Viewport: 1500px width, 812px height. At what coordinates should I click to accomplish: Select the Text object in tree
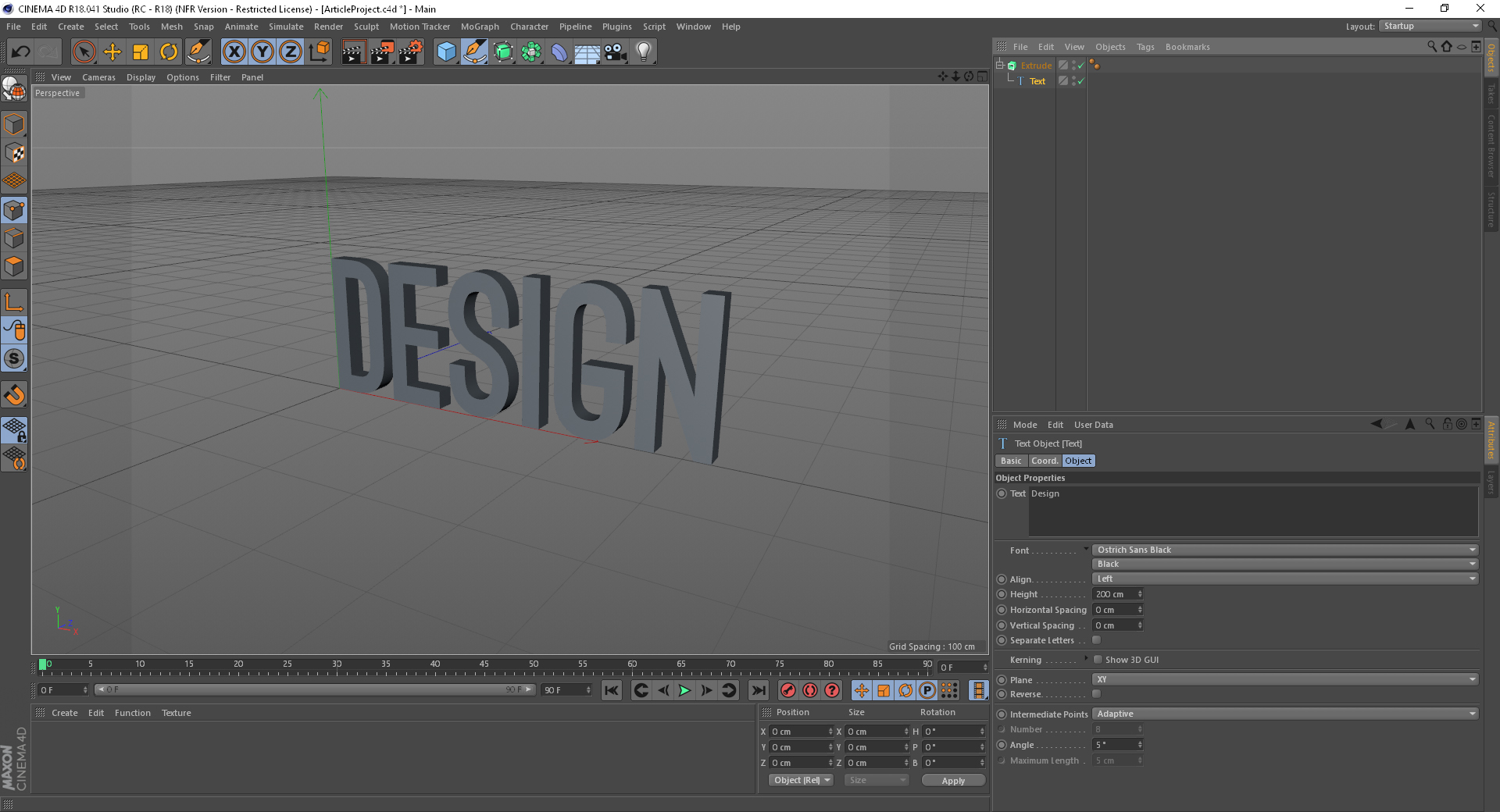coord(1037,81)
